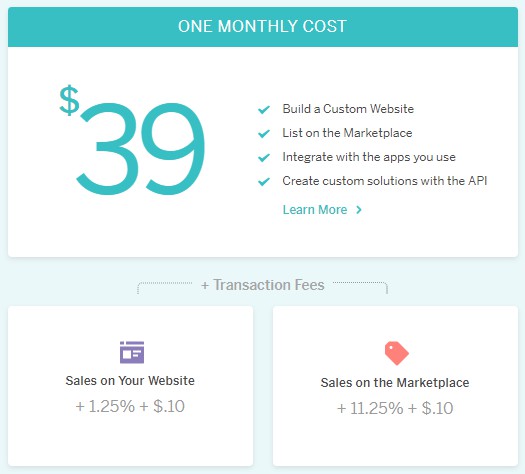
Task: Select the Sales on the Marketplace heading
Action: (x=395, y=383)
